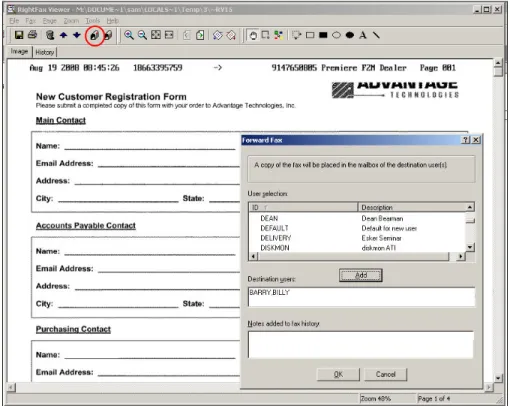
Task: Click the fax viewer vertical scroll up arrow
Action: 498,63
